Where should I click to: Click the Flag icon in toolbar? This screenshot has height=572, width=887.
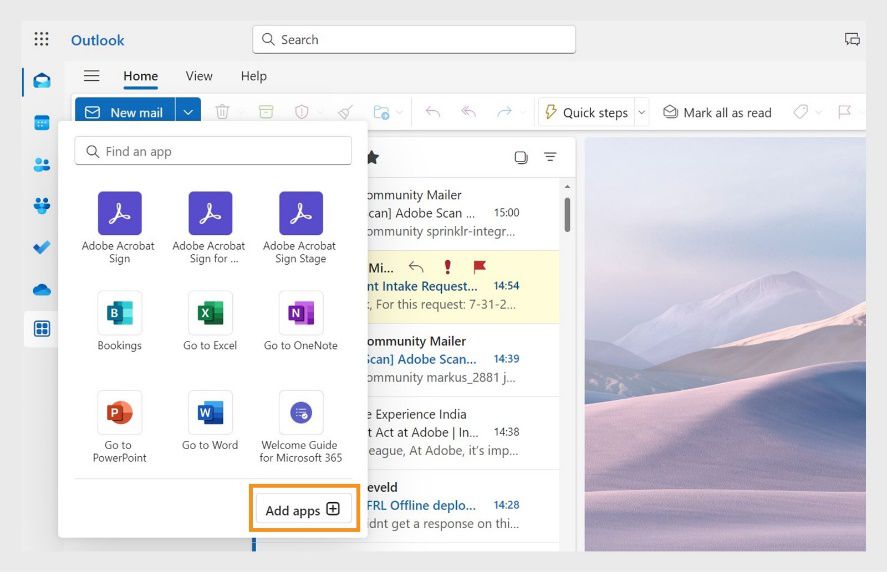click(x=845, y=112)
